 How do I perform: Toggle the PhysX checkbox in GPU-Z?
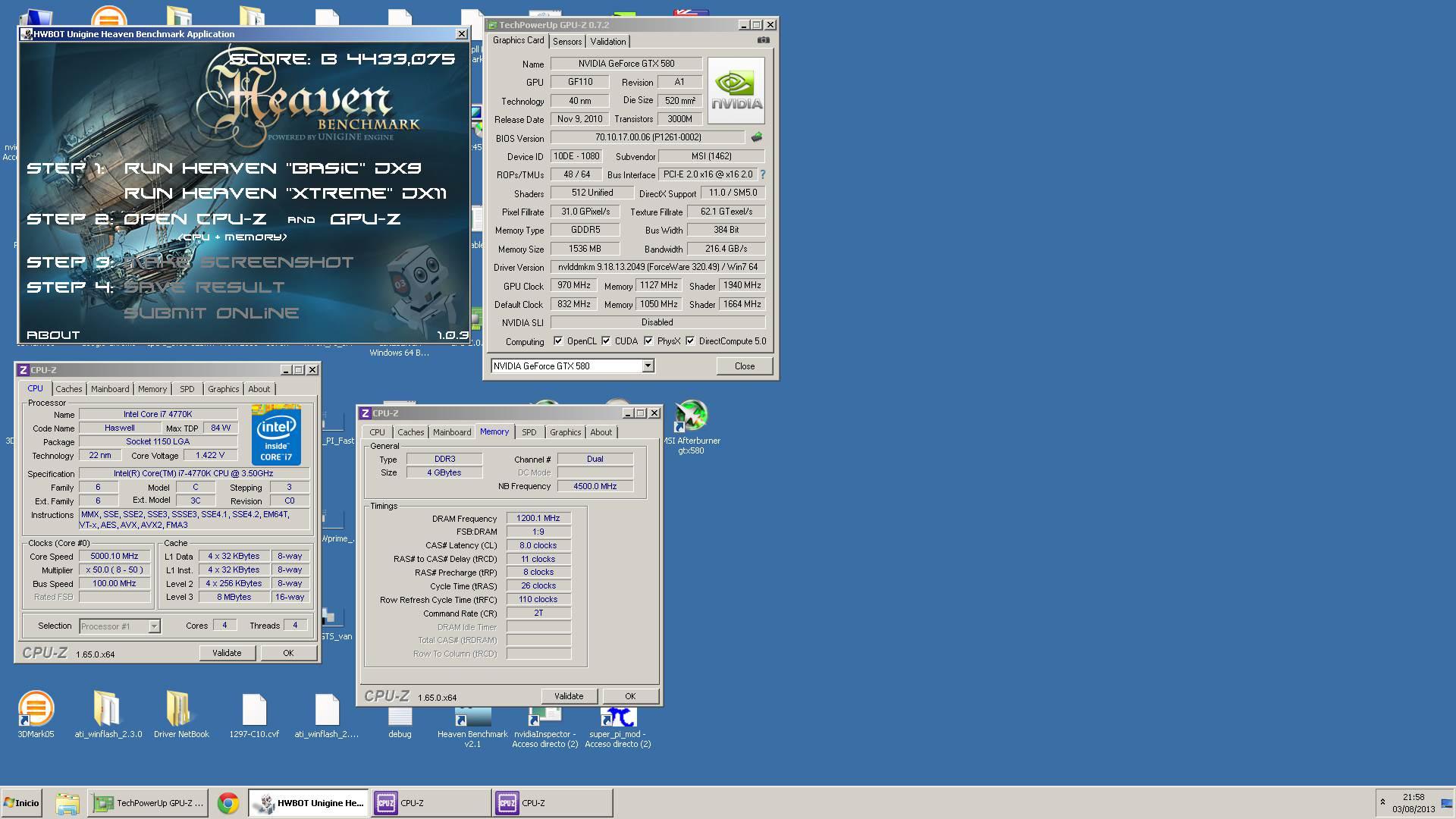pyautogui.click(x=648, y=341)
